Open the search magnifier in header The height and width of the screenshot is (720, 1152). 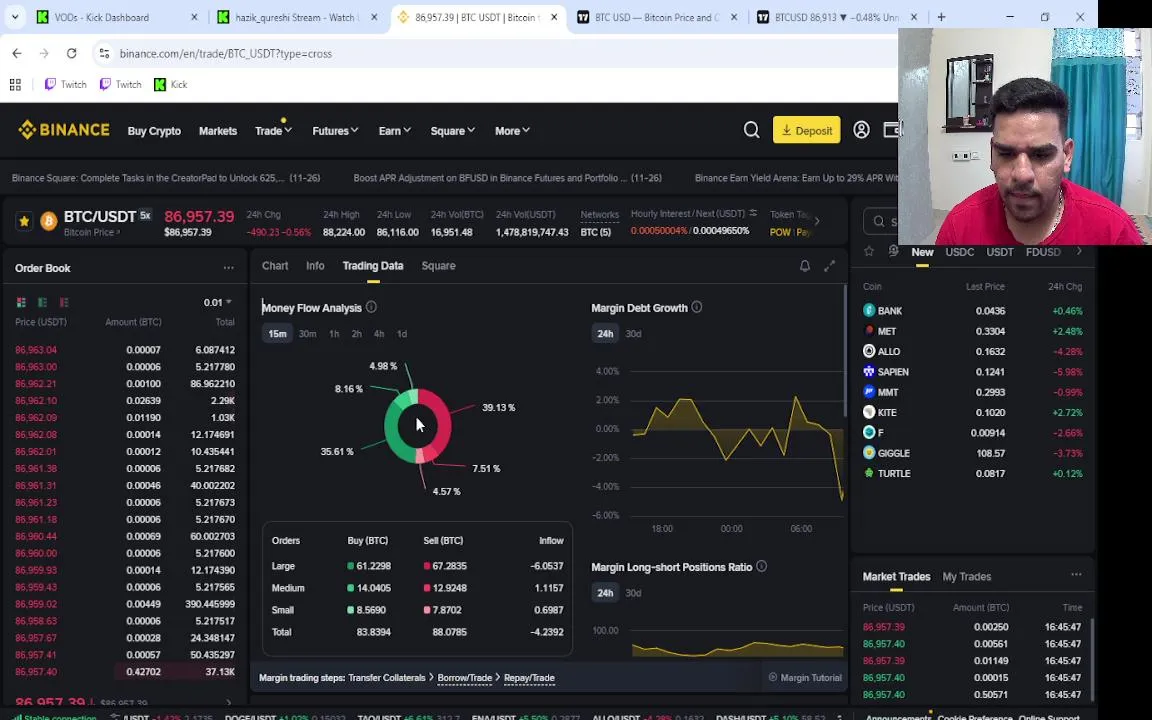point(751,130)
